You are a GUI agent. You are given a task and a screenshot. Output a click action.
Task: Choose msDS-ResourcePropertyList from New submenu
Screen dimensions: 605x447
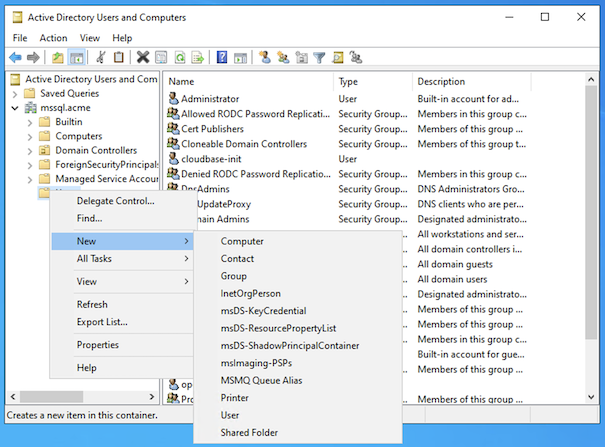click(297, 328)
